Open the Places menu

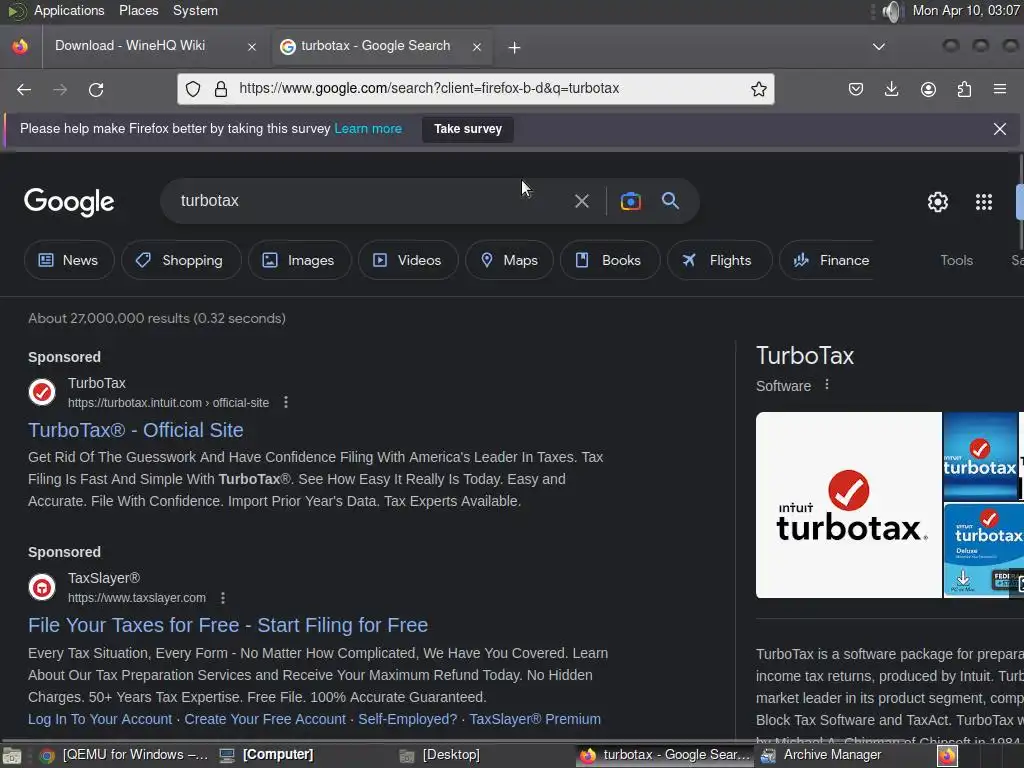(x=138, y=10)
